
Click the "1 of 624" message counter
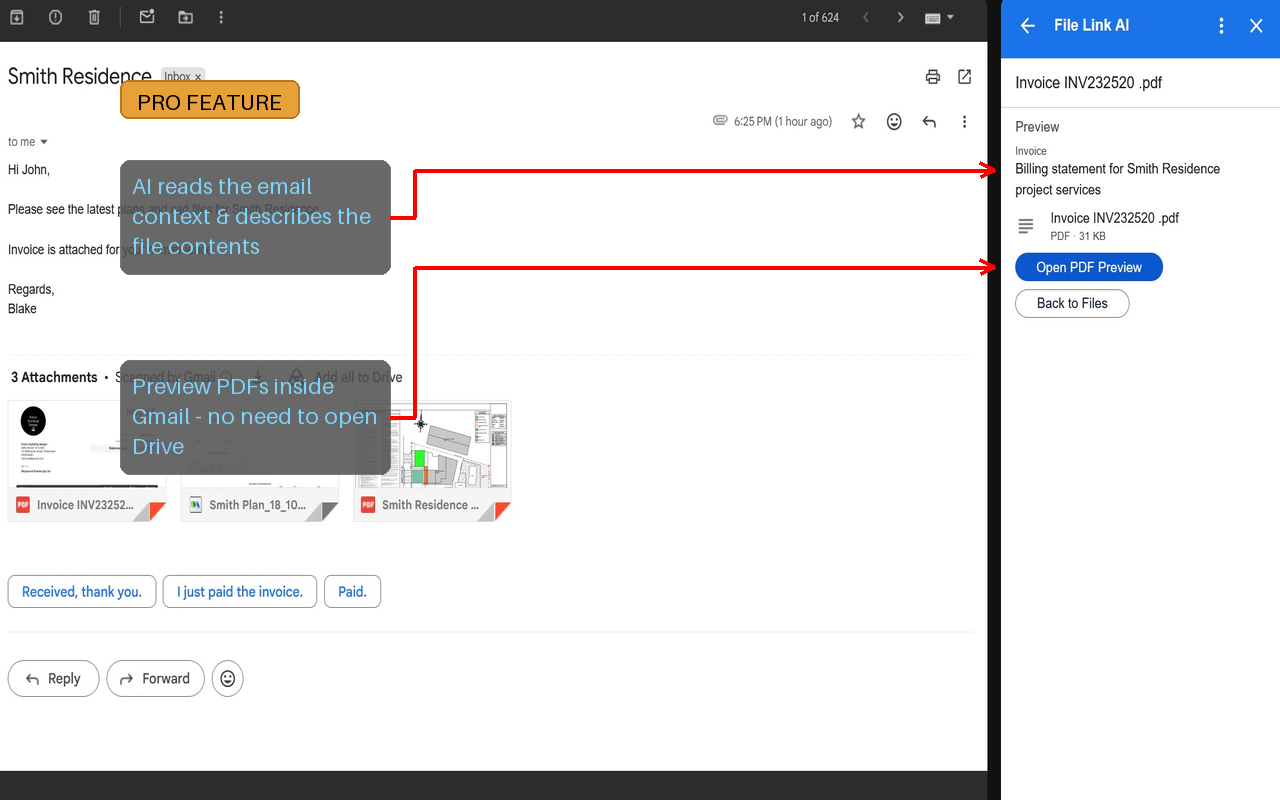pyautogui.click(x=820, y=17)
